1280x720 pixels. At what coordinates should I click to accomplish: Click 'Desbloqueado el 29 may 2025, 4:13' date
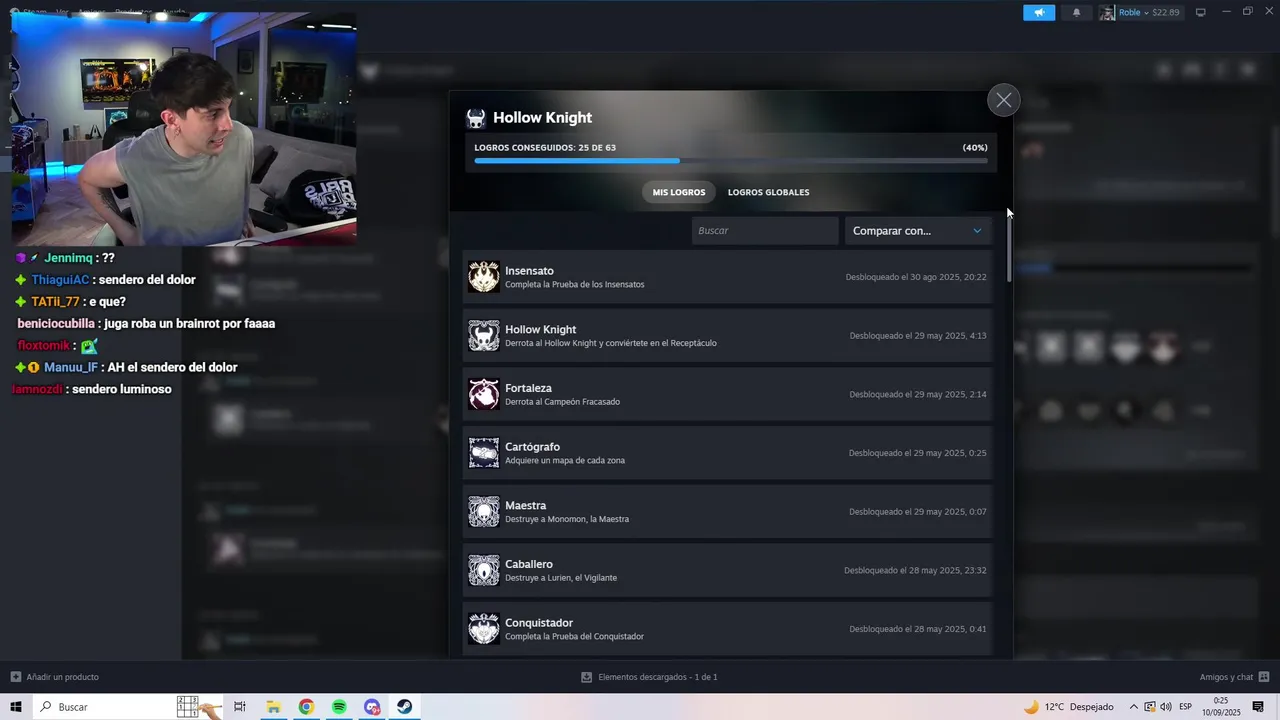tap(918, 336)
